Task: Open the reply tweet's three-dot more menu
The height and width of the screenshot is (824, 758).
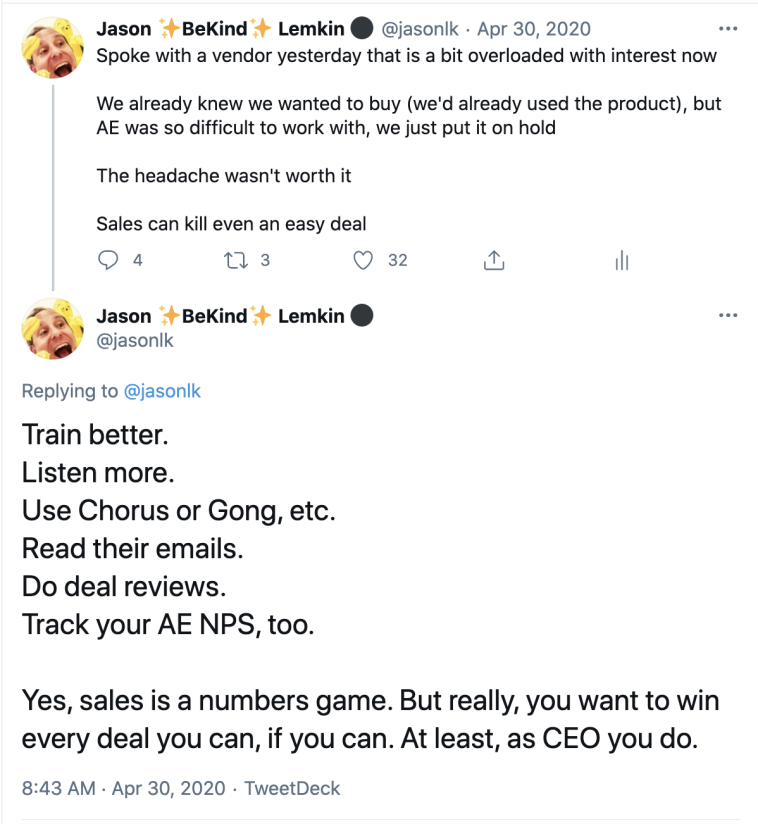Action: 728,316
